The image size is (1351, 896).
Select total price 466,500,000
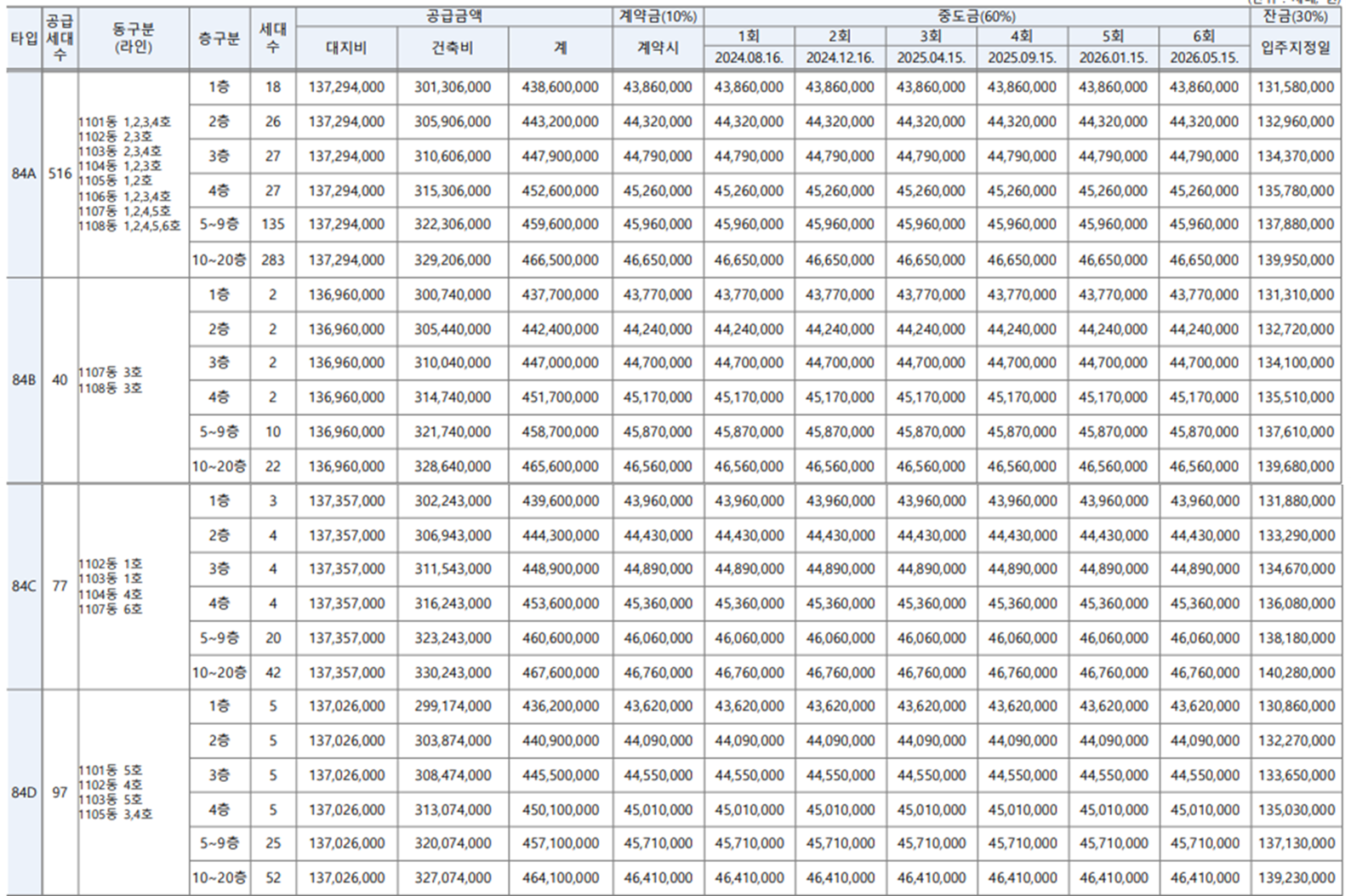click(560, 260)
